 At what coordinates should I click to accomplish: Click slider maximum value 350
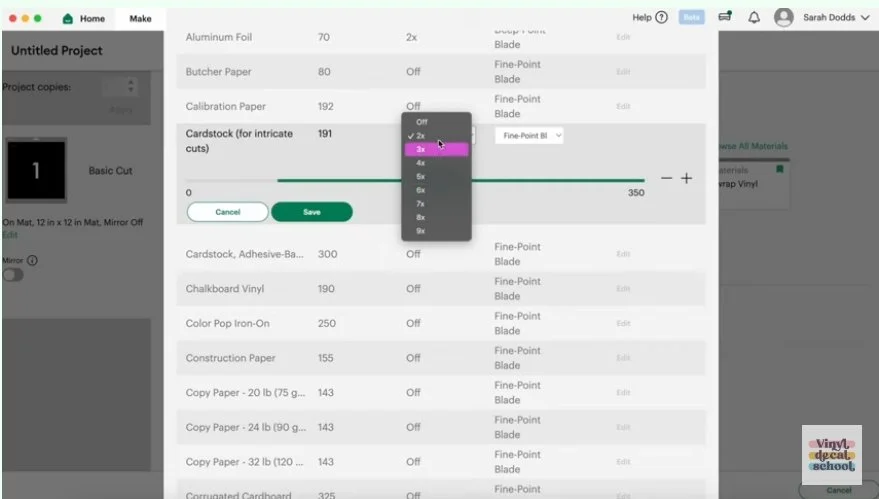pos(636,192)
